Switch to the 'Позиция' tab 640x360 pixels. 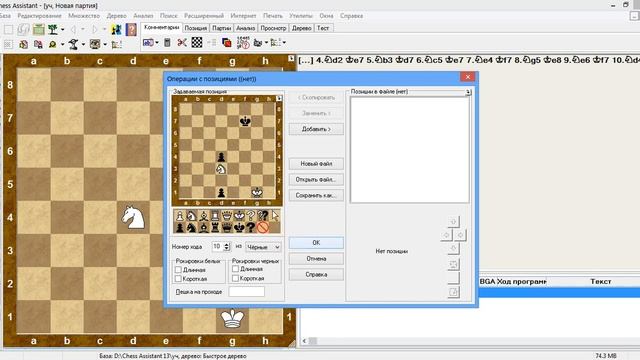point(196,28)
